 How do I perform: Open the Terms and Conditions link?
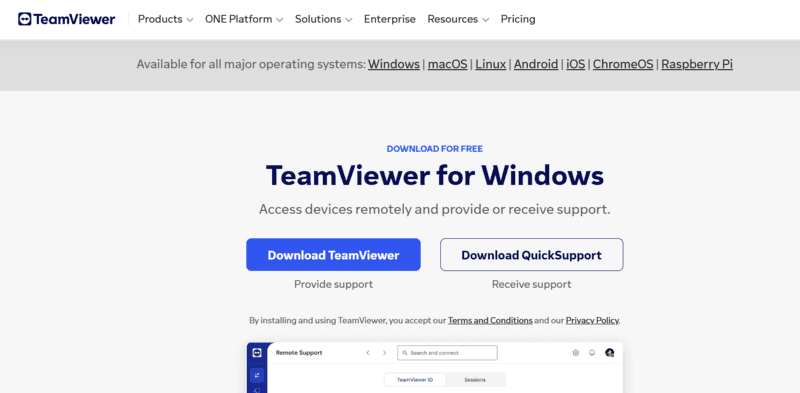[490, 321]
